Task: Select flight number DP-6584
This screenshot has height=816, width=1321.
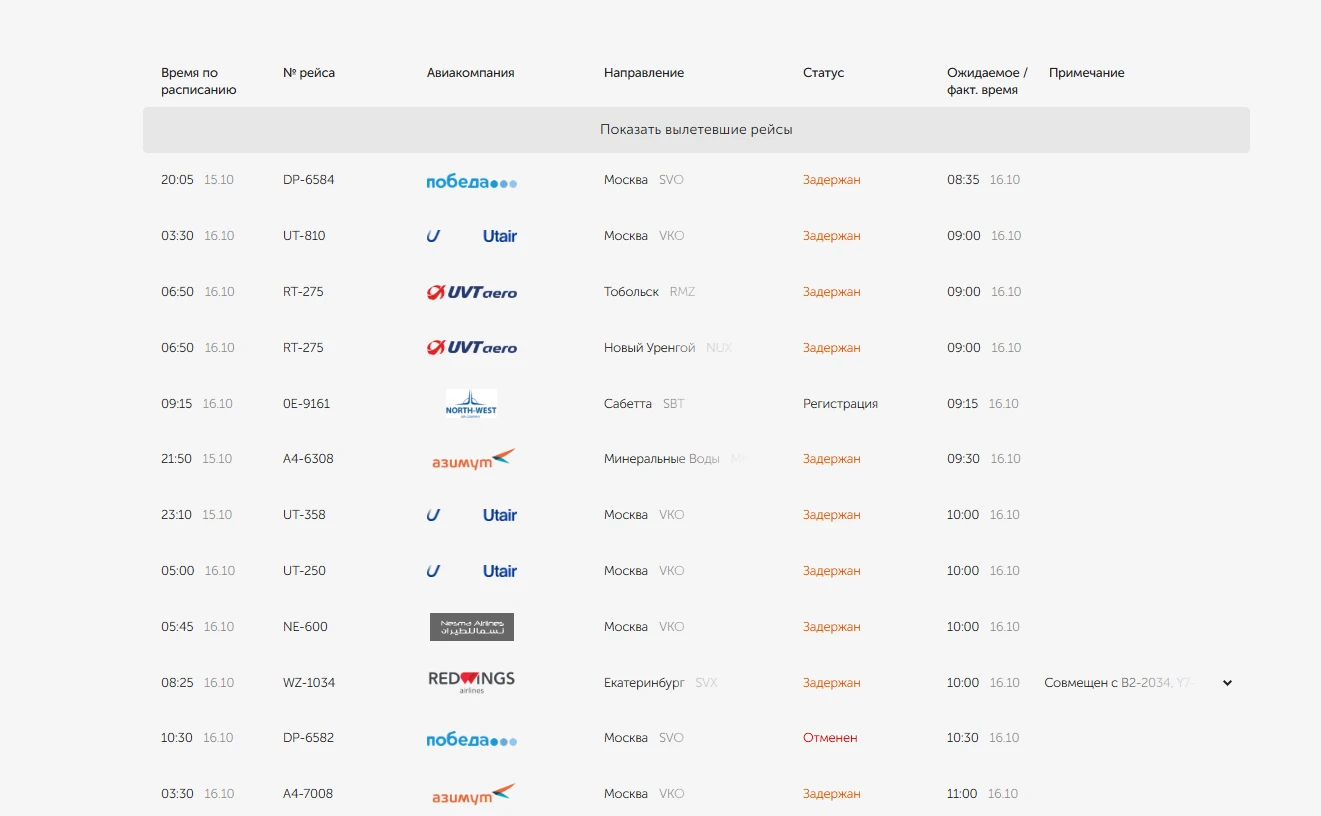Action: coord(309,180)
